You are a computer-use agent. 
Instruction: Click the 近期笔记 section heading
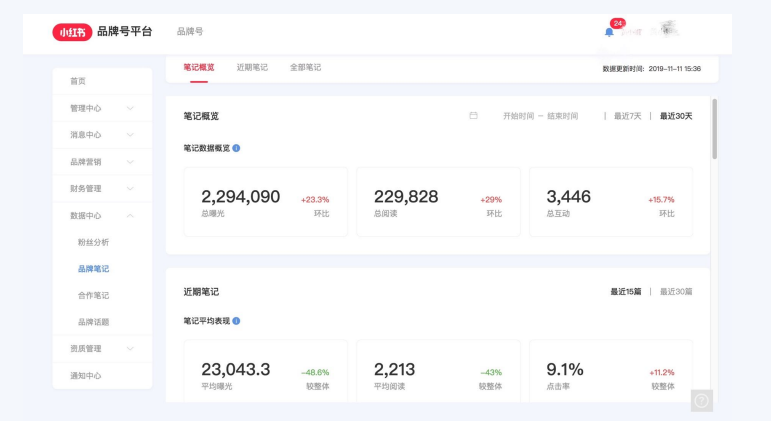pyautogui.click(x=201, y=292)
